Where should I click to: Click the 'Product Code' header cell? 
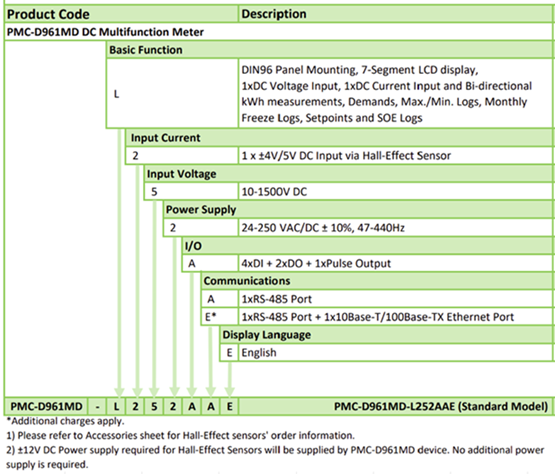121,14
